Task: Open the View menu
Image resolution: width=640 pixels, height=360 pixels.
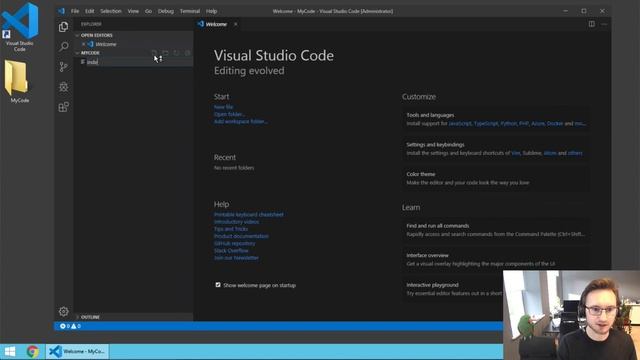Action: [x=133, y=11]
